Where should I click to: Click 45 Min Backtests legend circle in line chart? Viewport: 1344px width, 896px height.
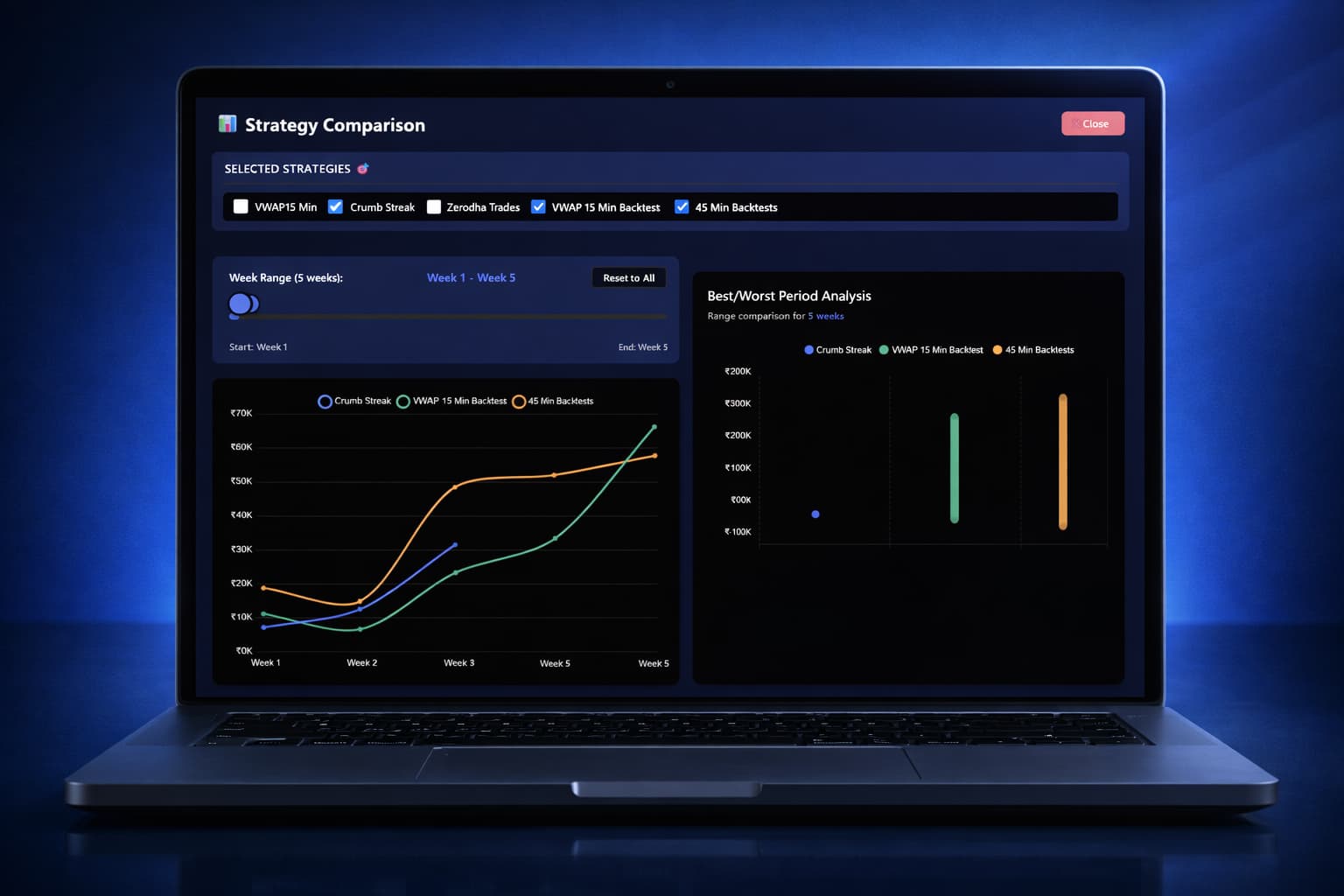click(519, 402)
